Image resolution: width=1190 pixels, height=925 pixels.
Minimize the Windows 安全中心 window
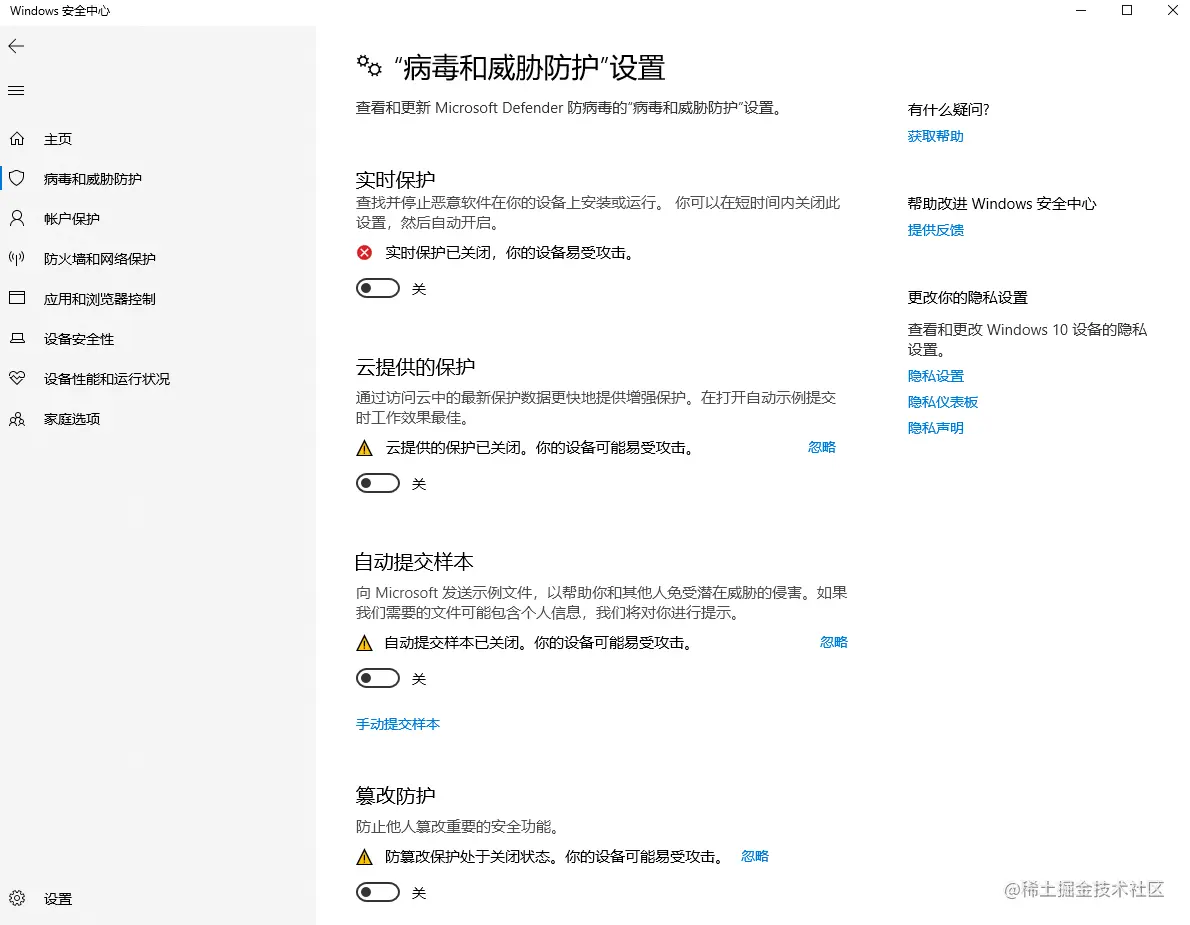pyautogui.click(x=1081, y=11)
